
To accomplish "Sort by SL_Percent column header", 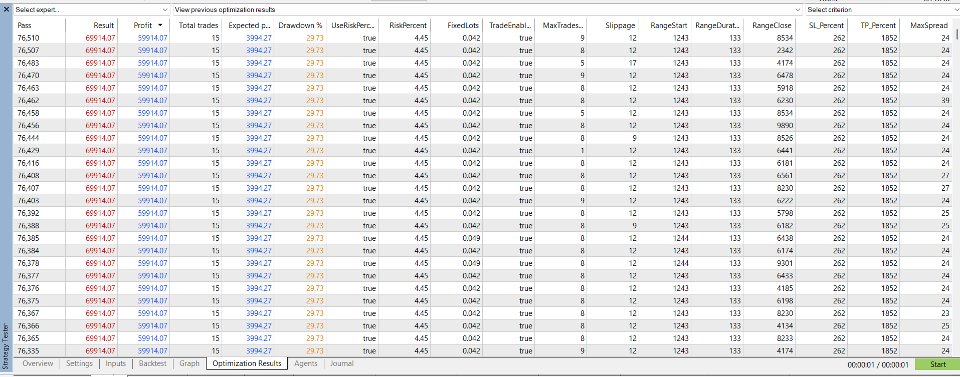I will pyautogui.click(x=822, y=25).
